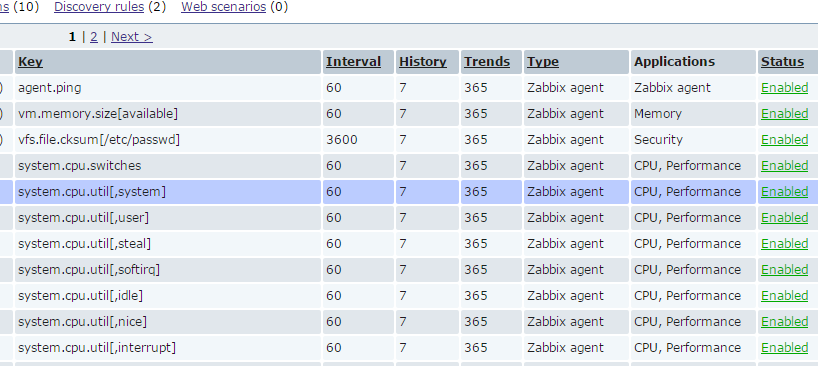Open the Discovery rules link
This screenshot has width=818, height=366.
pyautogui.click(x=99, y=7)
